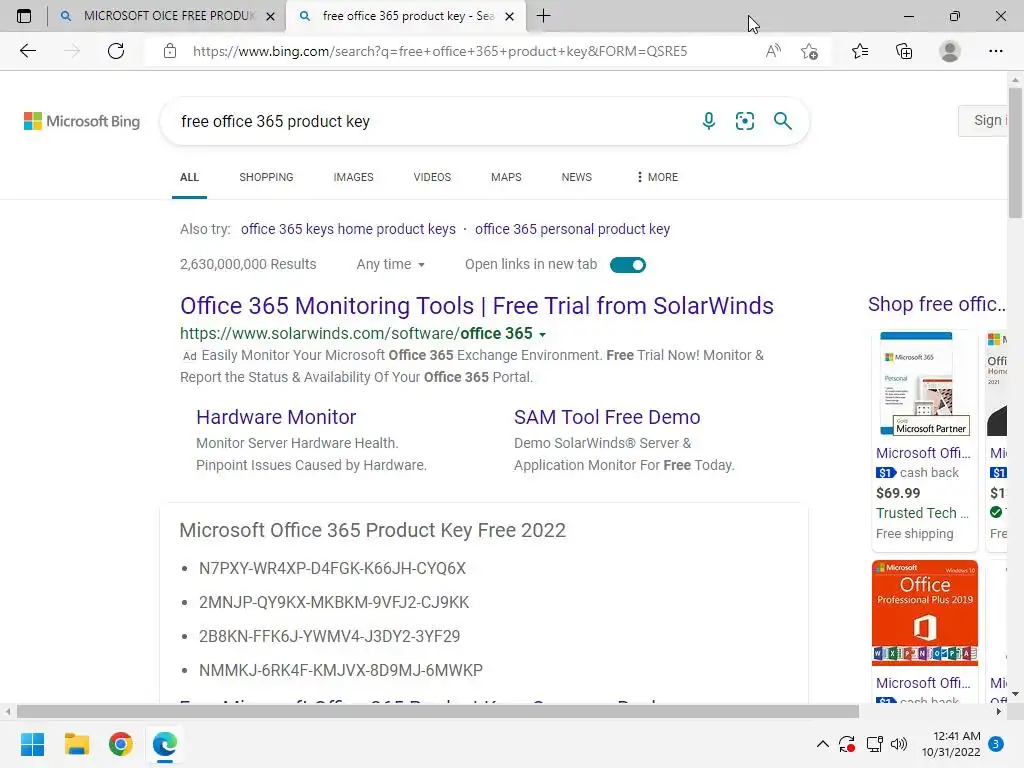Screen dimensions: 1024x768
Task: Open the Hardware Monitor sublink
Action: 276,417
